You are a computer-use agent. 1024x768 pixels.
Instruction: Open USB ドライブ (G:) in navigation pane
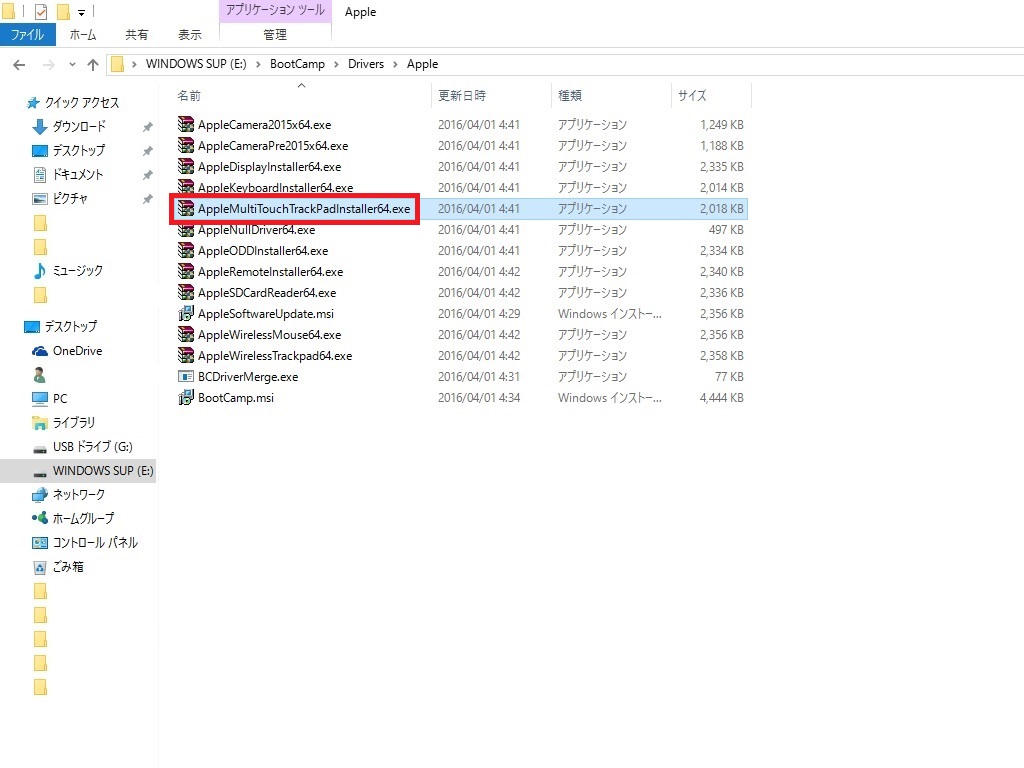coord(92,447)
